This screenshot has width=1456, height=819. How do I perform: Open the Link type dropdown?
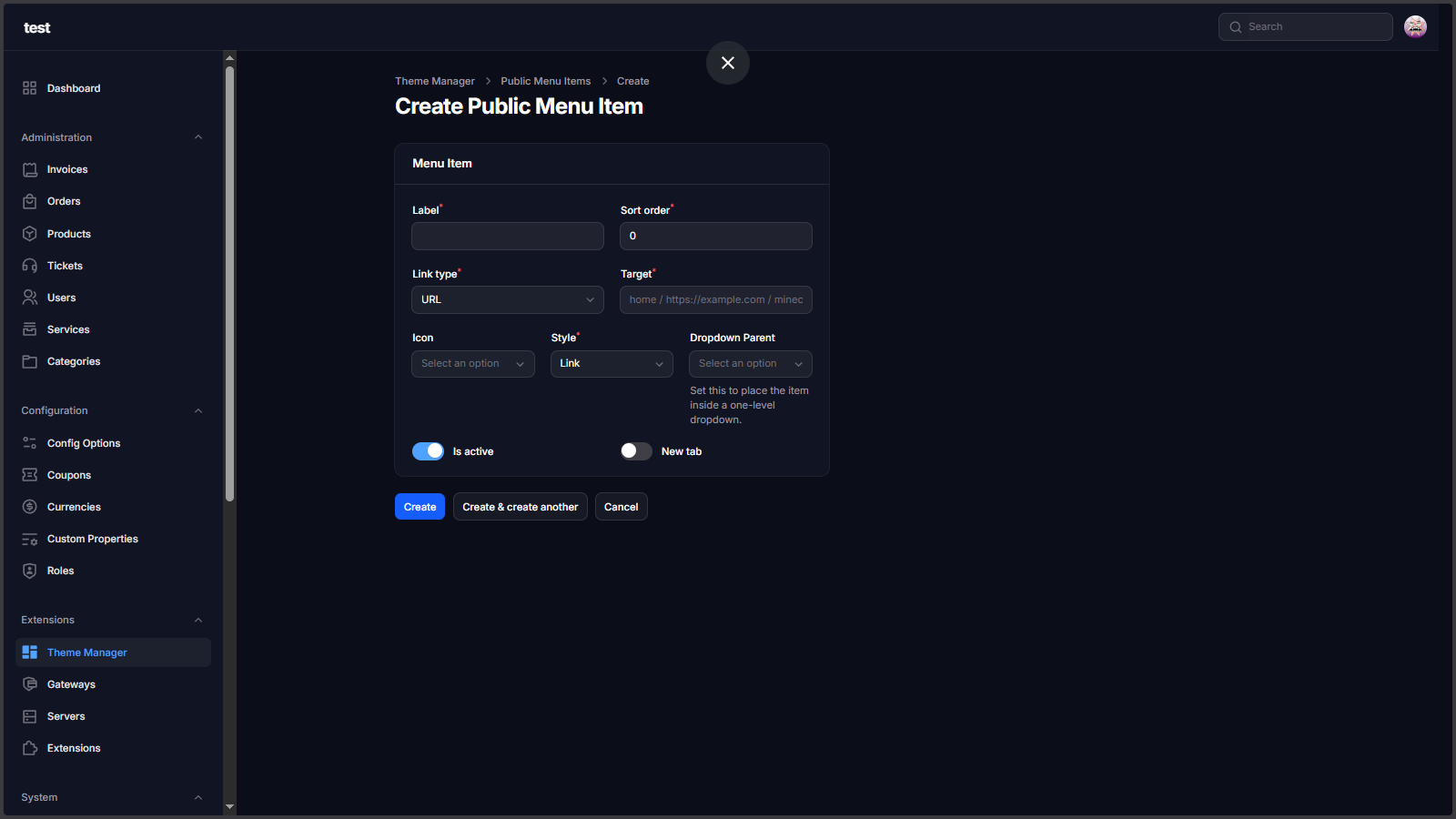pos(507,299)
